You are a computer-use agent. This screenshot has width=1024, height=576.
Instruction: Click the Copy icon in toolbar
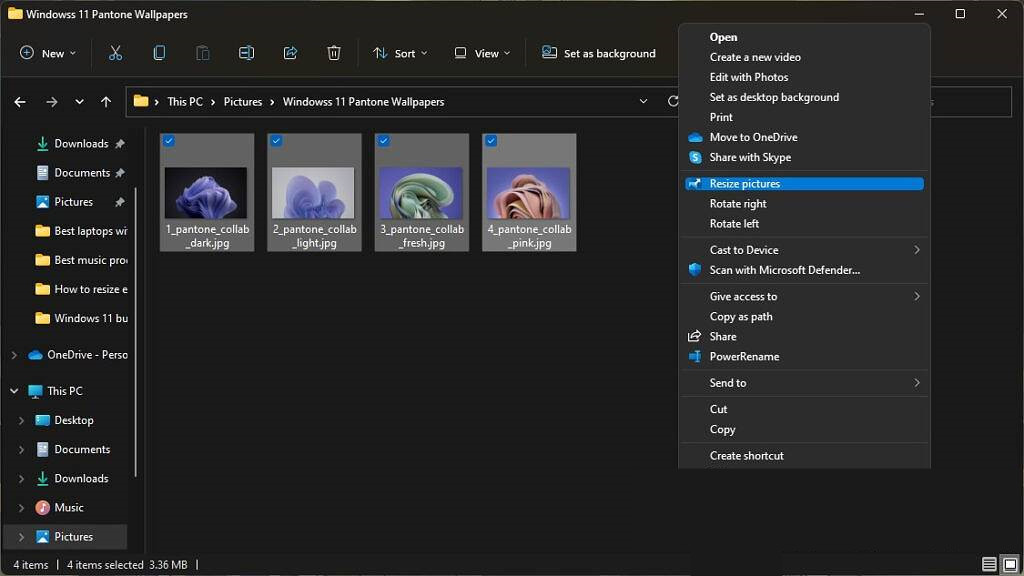pyautogui.click(x=159, y=53)
